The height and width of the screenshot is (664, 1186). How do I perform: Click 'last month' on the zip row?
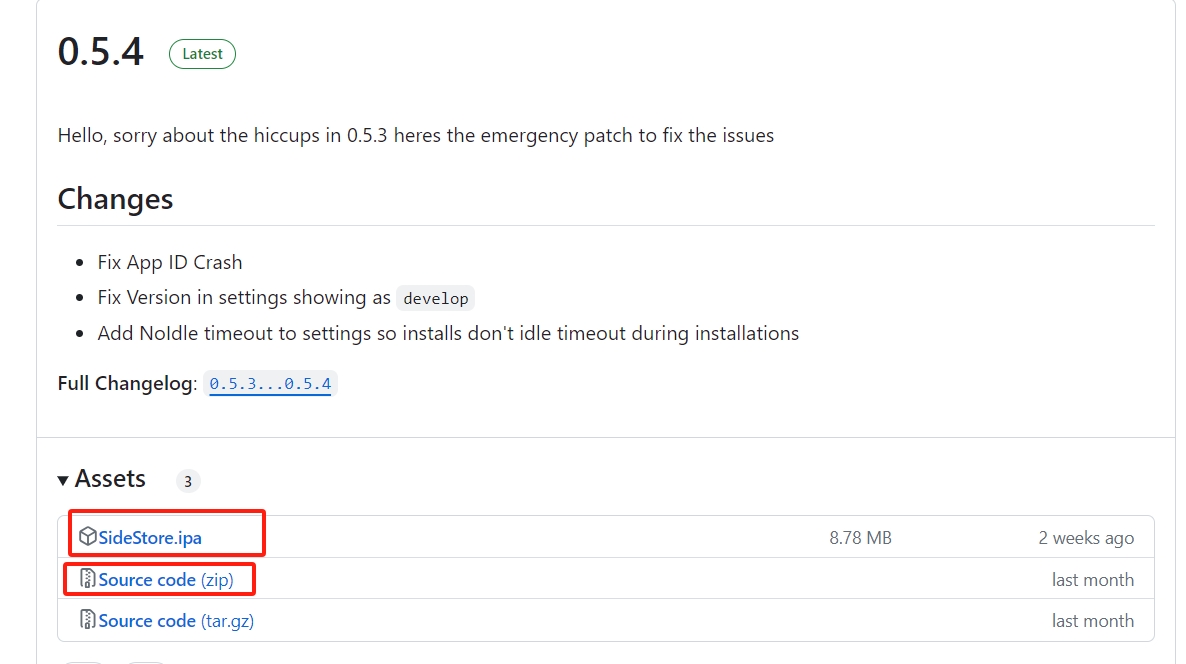(x=1092, y=579)
